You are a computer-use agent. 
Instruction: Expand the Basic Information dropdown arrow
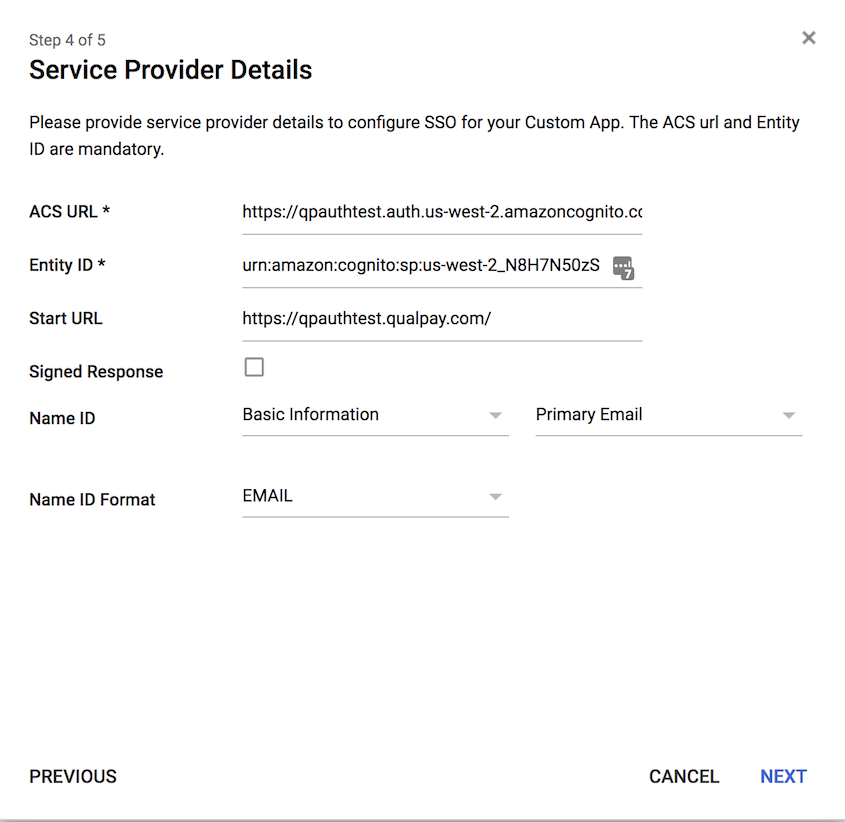click(x=495, y=414)
